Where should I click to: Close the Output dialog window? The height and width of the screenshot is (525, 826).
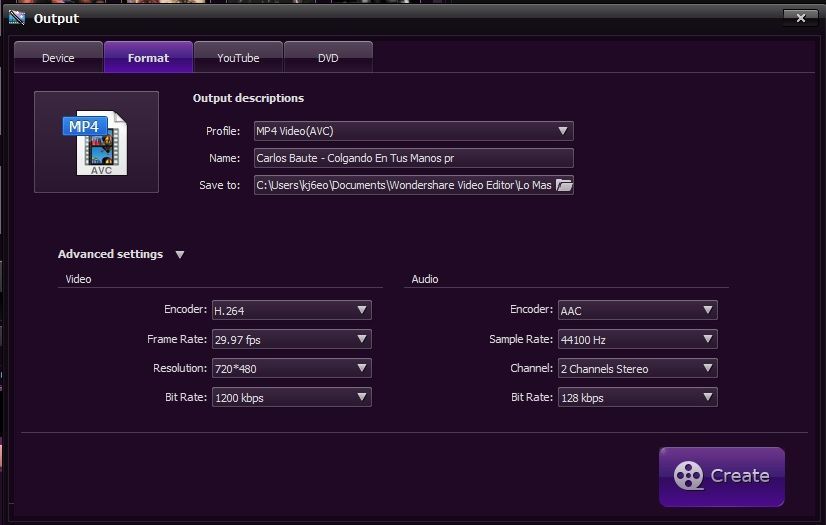pos(799,17)
